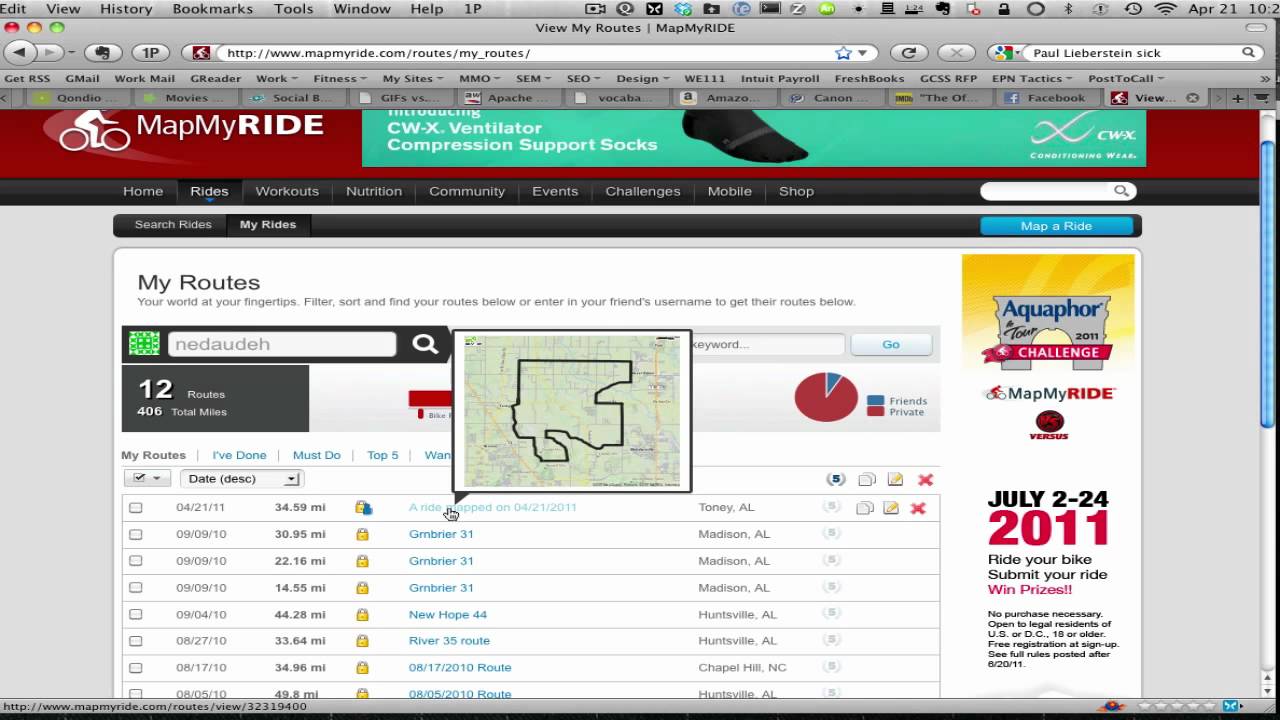Open the SEM bookmarks folder dropdown
This screenshot has width=1280, height=720.
pos(534,78)
